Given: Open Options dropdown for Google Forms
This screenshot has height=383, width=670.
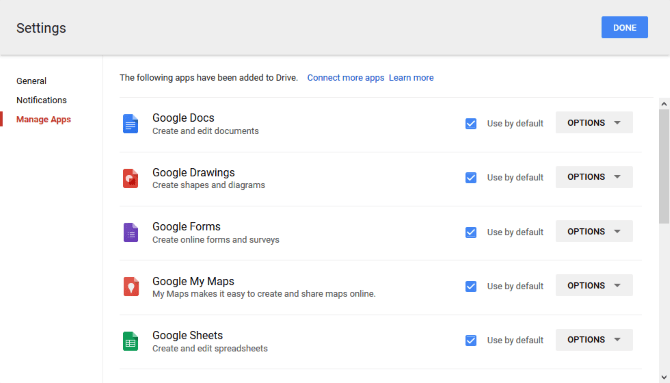Looking at the screenshot, I should [594, 231].
